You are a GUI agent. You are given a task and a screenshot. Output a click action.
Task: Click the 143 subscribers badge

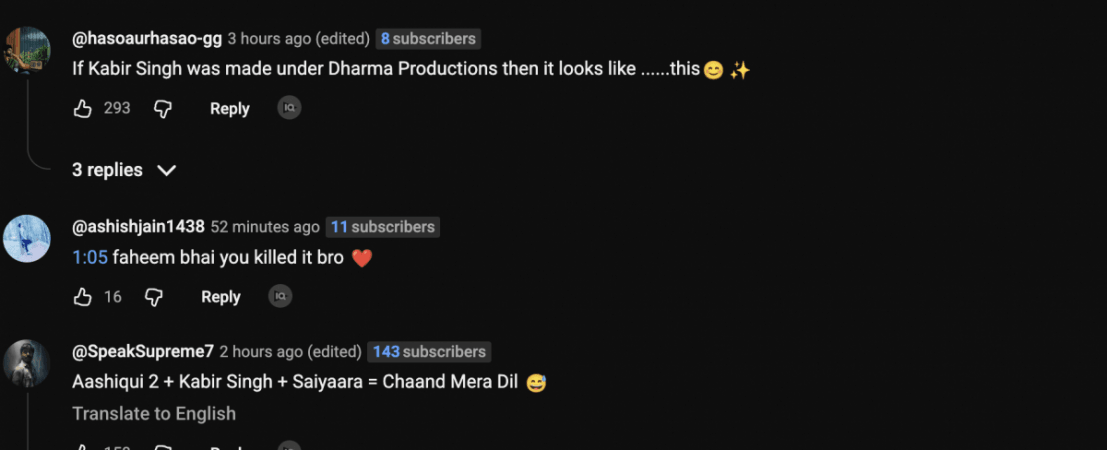click(429, 351)
